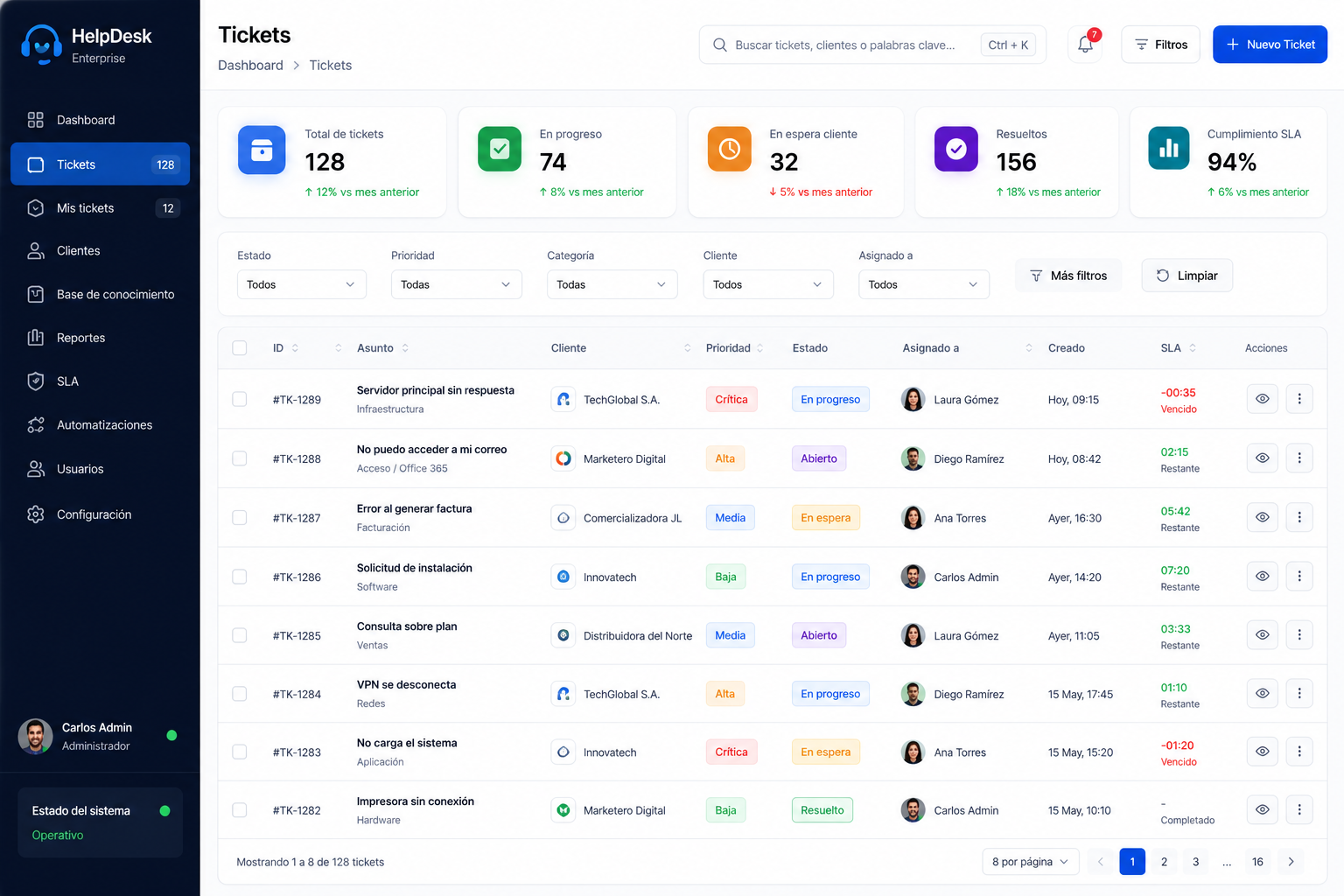The width and height of the screenshot is (1344, 896).
Task: Open the notifications bell icon
Action: pos(1085,45)
